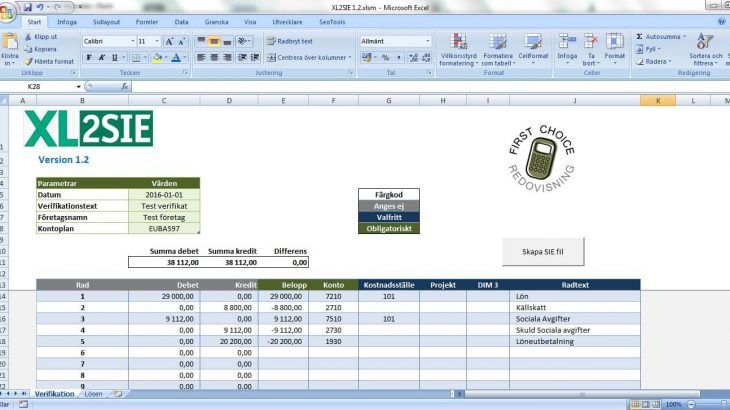This screenshot has height=410, width=730.
Task: Open Villkorsstyrd formatering
Action: (x=459, y=49)
